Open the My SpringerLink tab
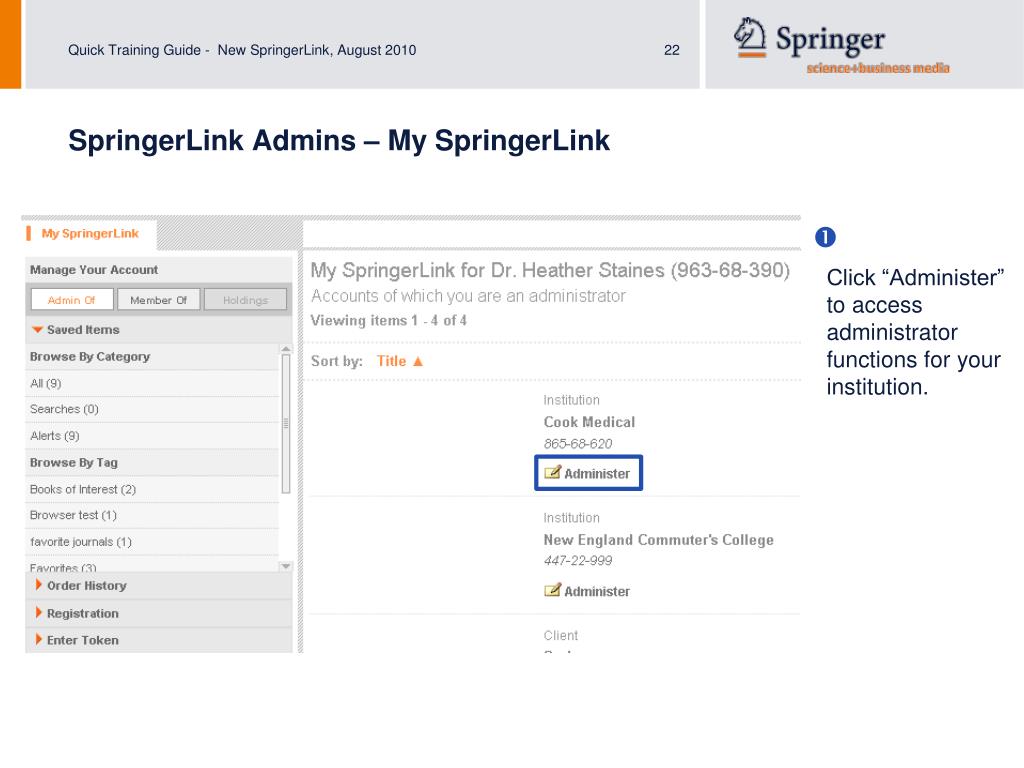 coord(90,234)
